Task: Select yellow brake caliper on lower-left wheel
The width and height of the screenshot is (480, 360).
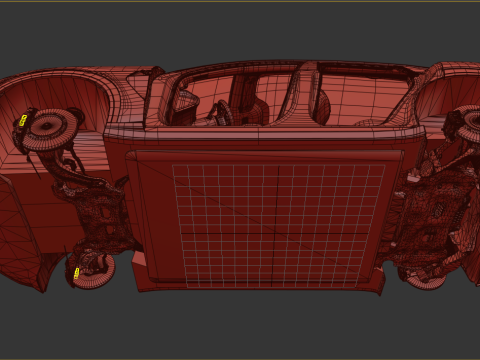Action: [x=76, y=273]
